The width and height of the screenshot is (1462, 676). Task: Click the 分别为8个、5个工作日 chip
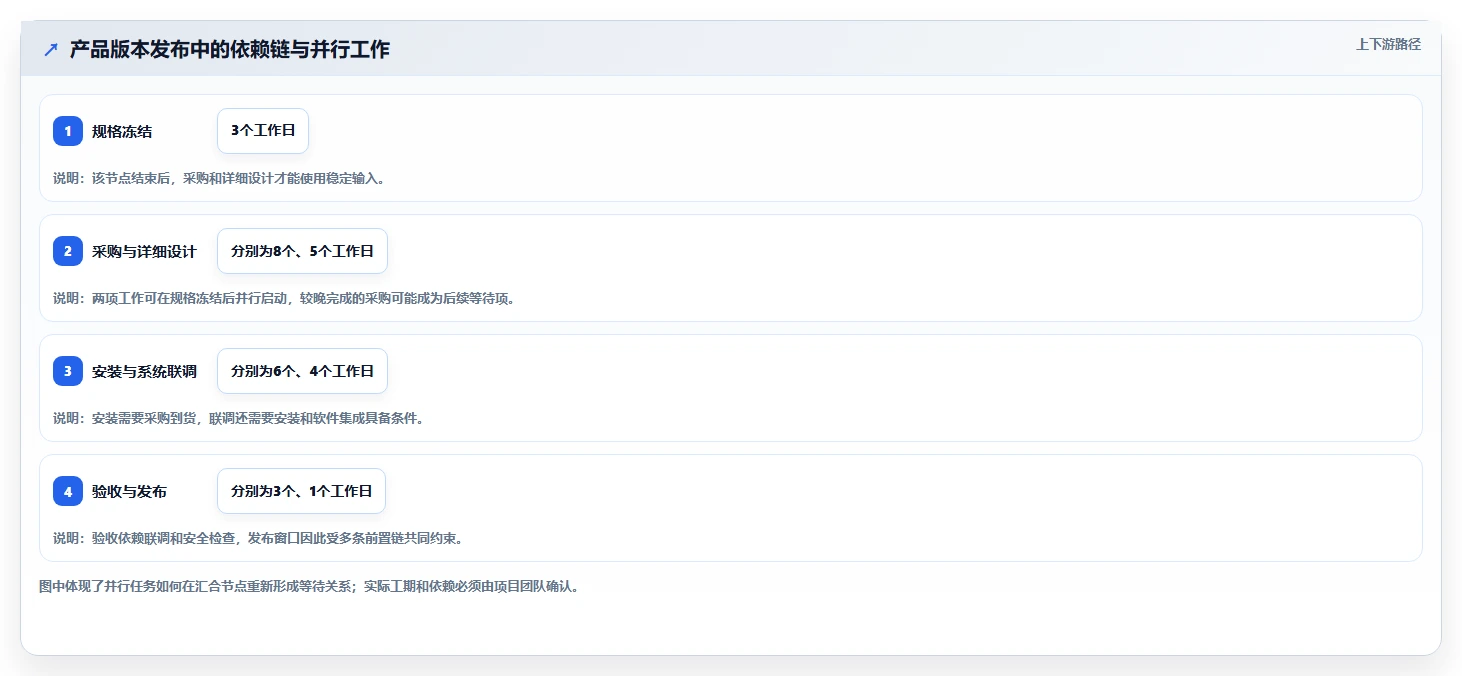tap(302, 251)
